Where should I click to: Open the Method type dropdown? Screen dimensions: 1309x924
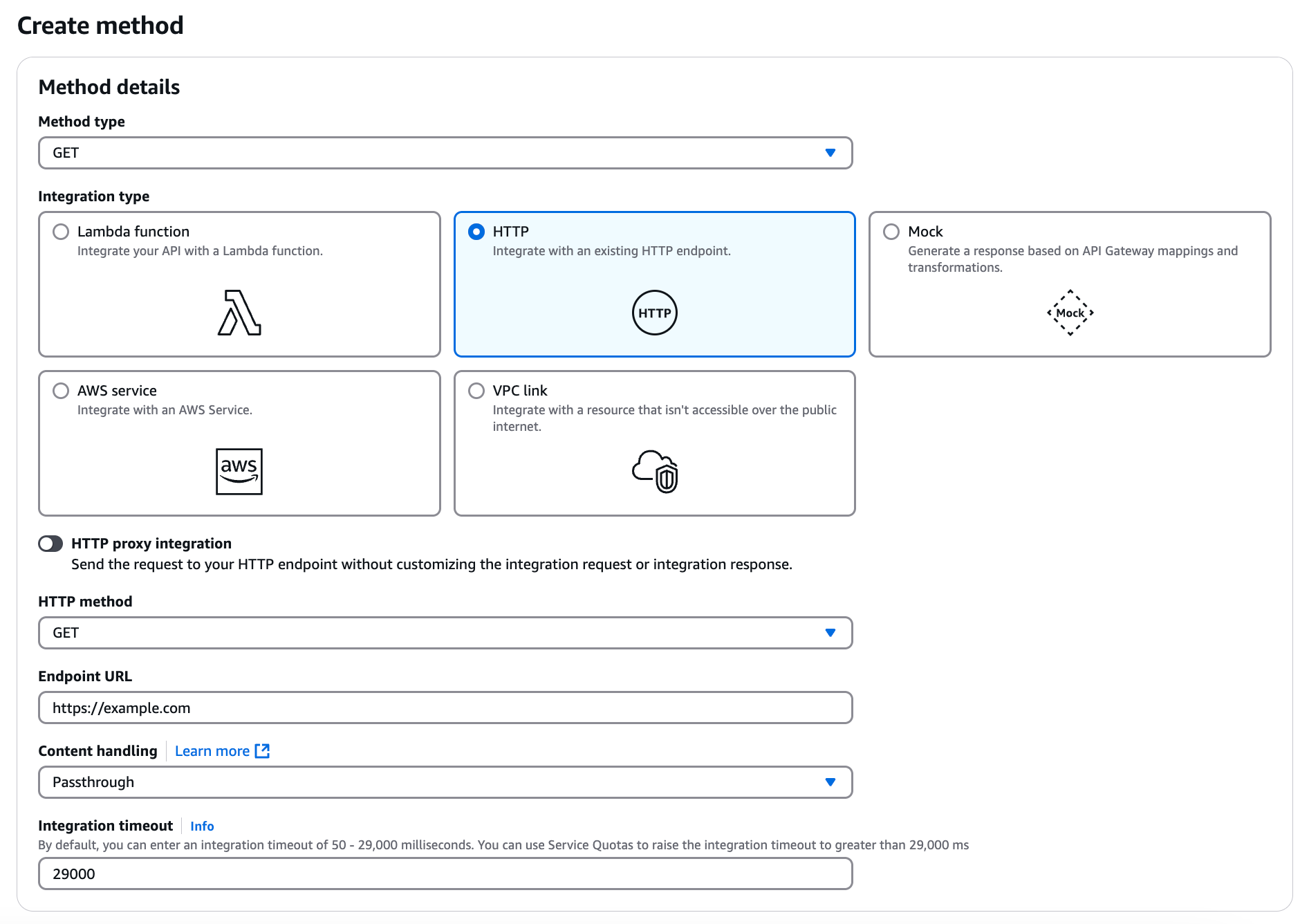coord(445,153)
